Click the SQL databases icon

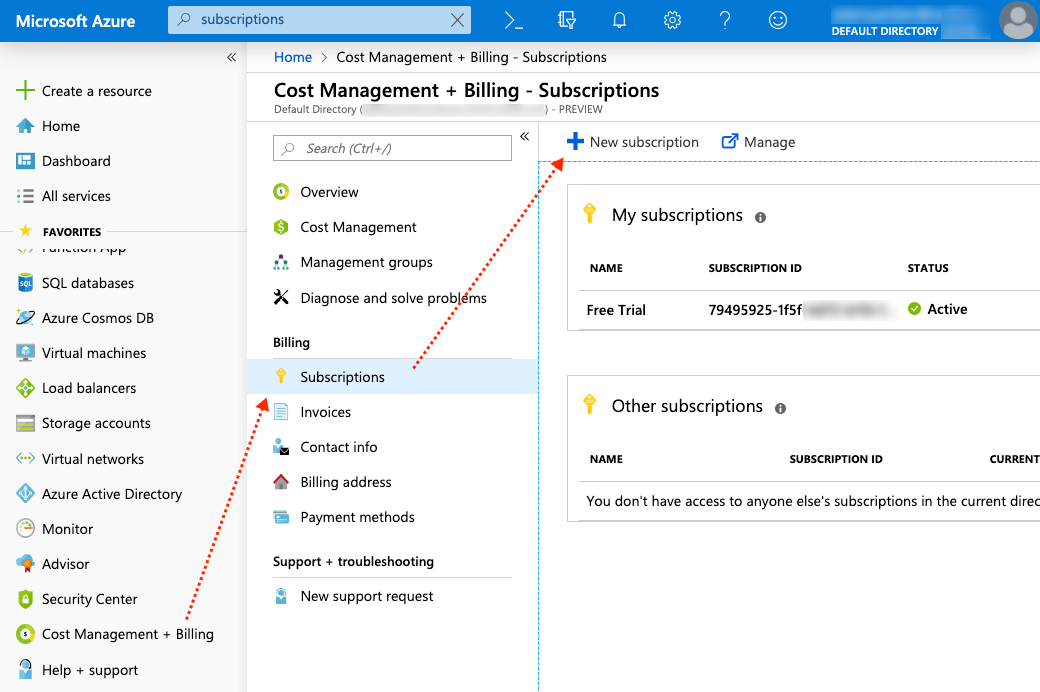click(25, 283)
